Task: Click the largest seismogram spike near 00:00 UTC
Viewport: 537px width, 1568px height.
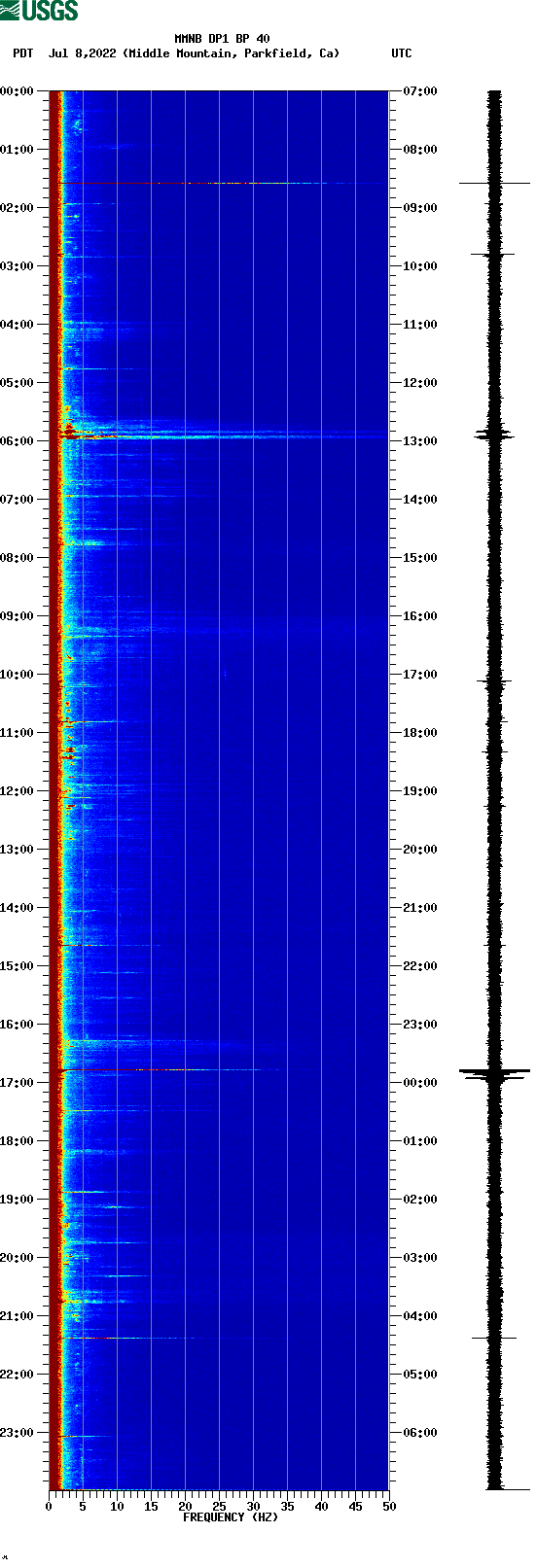Action: click(494, 1071)
